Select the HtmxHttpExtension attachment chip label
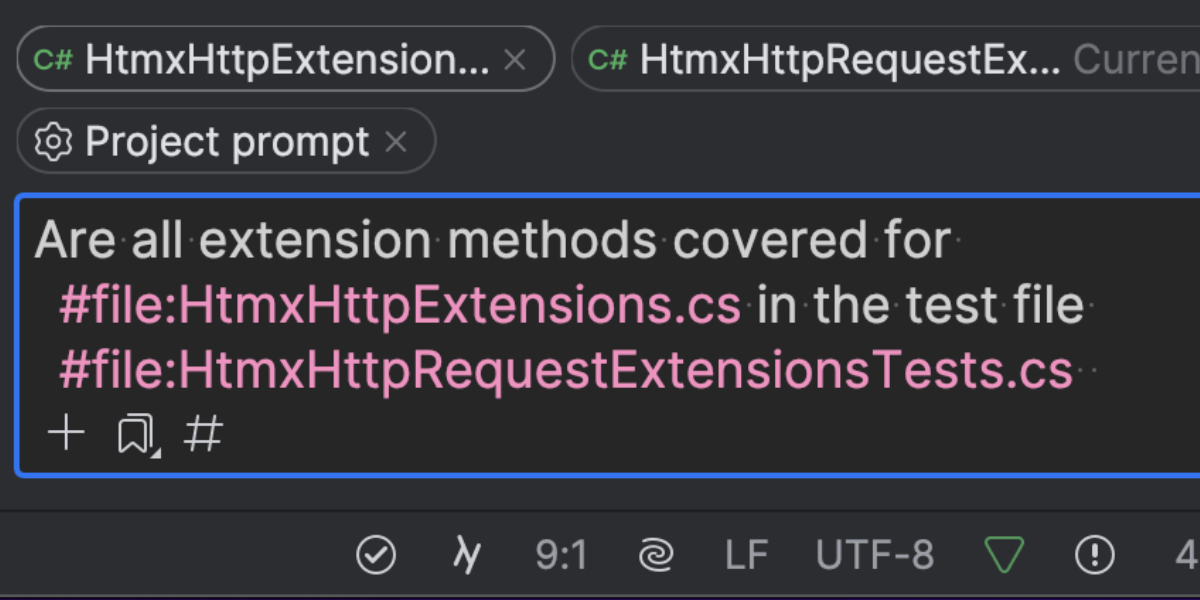This screenshot has width=1200, height=600. click(287, 60)
